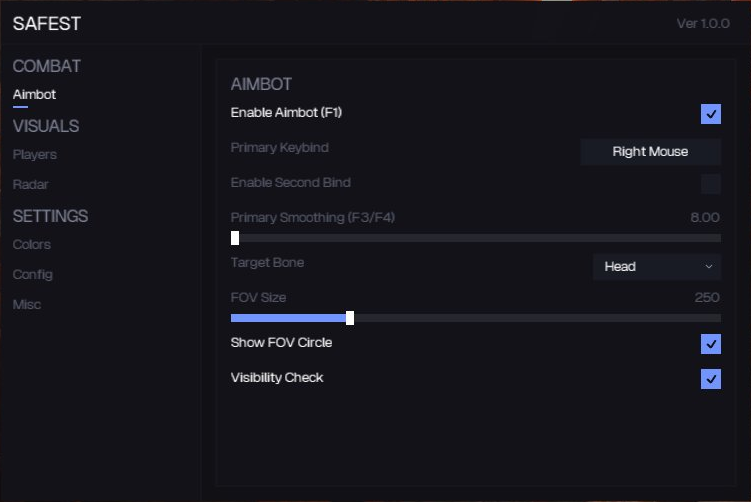Click the SAFEST title text

coord(47,23)
